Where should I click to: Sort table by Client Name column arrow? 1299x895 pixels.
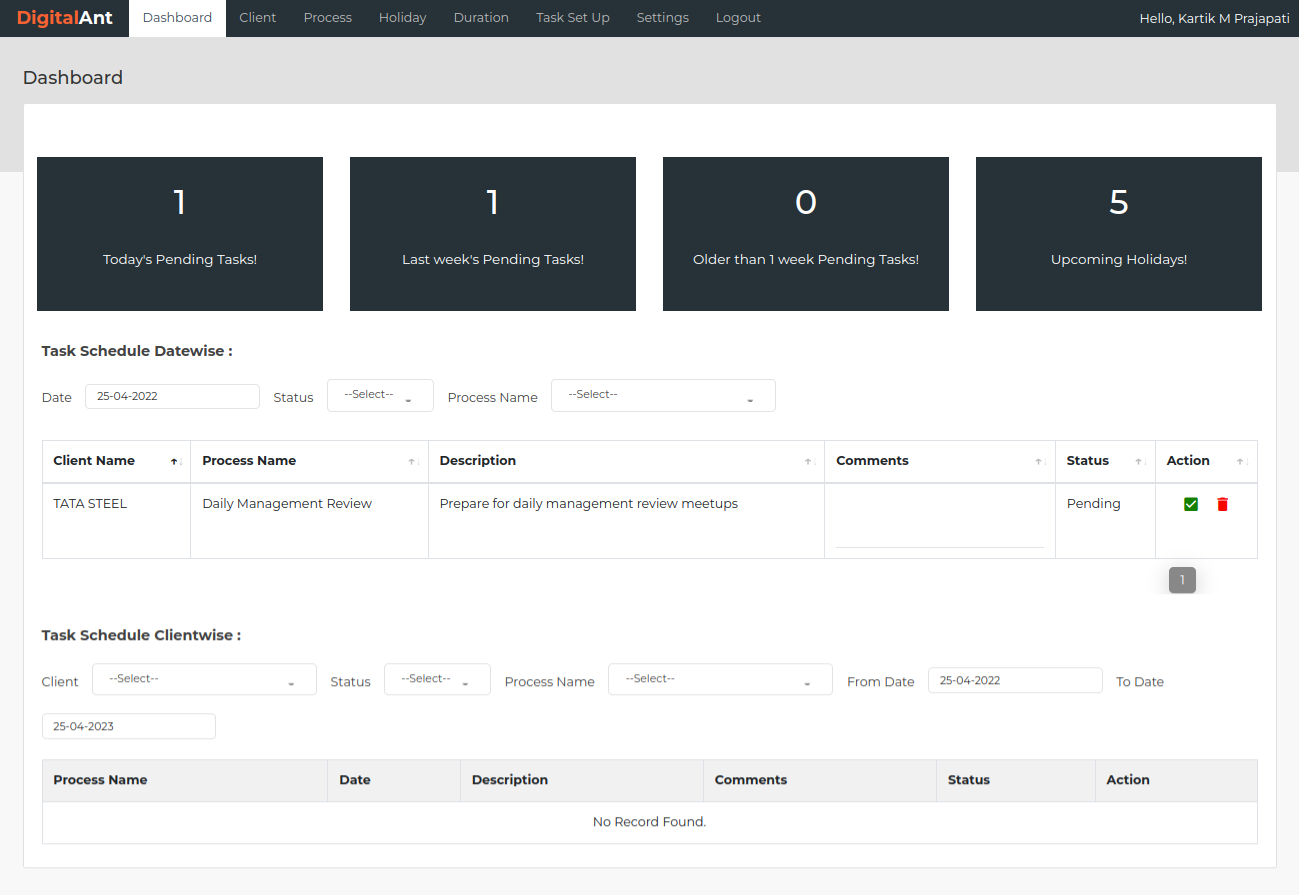pyautogui.click(x=175, y=461)
